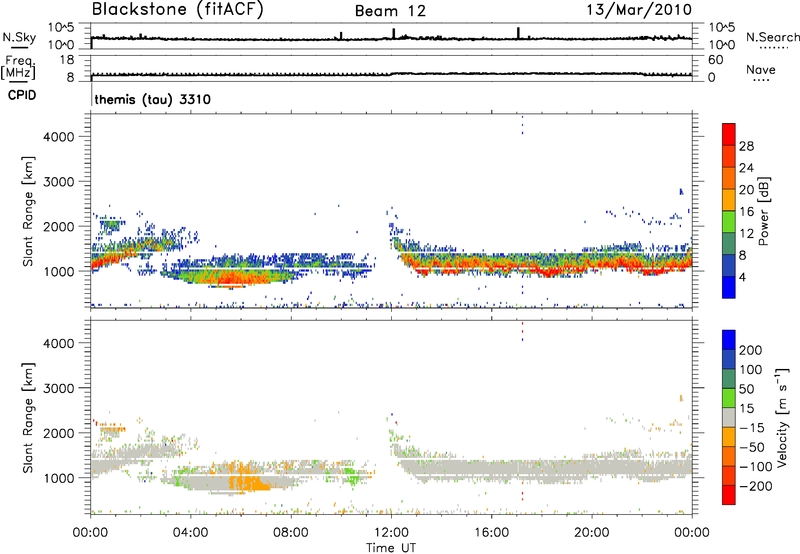Click the "Time UT" axis title
The image size is (800, 554).
click(391, 548)
